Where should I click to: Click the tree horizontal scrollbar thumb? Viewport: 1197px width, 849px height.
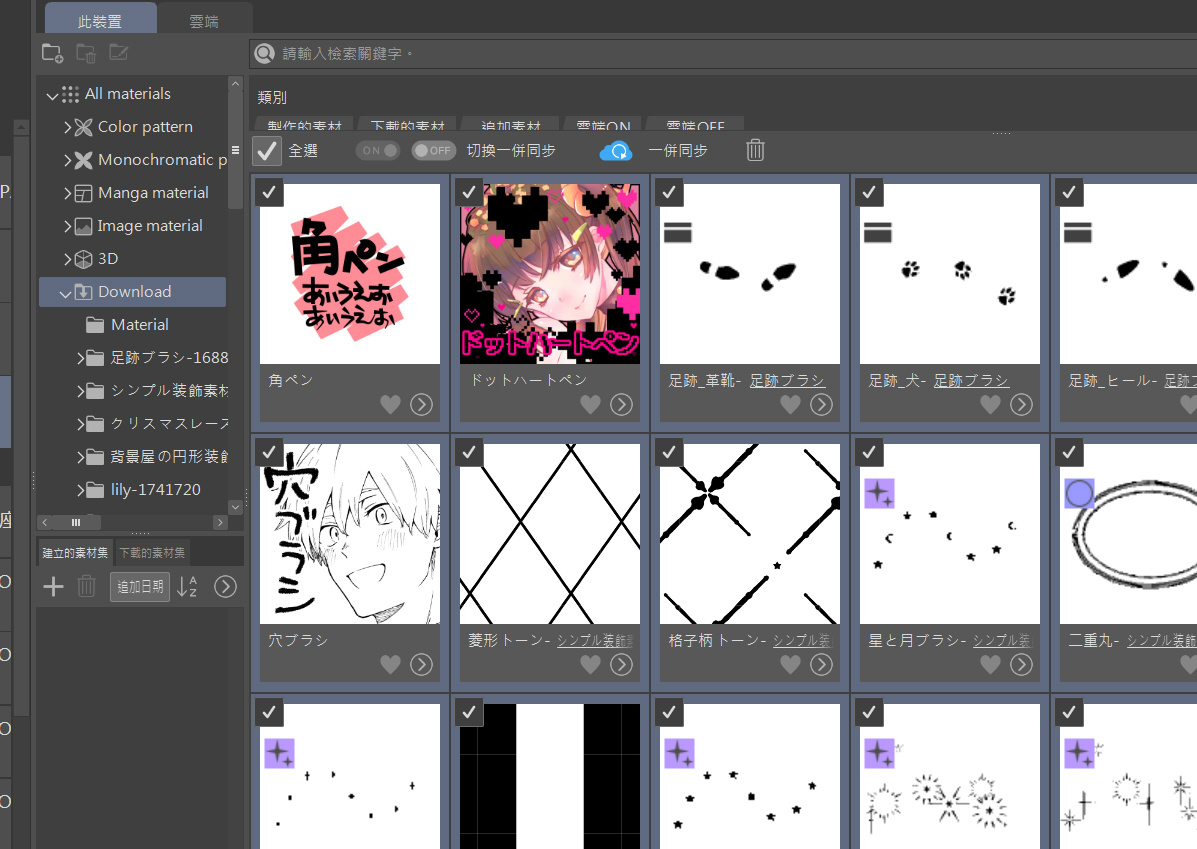(76, 522)
